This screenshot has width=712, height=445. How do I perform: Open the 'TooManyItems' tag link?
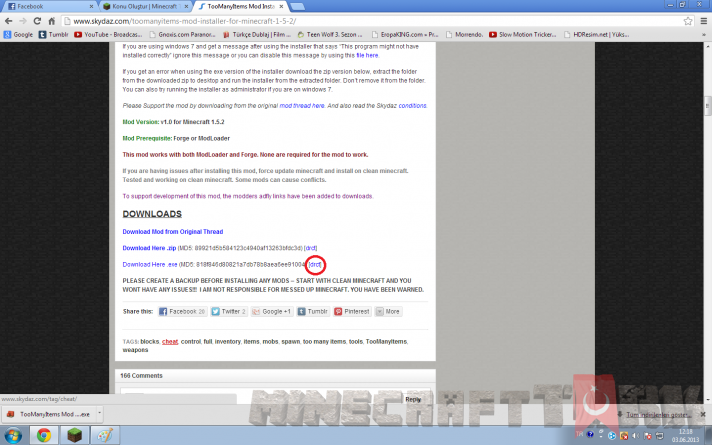pos(386,341)
